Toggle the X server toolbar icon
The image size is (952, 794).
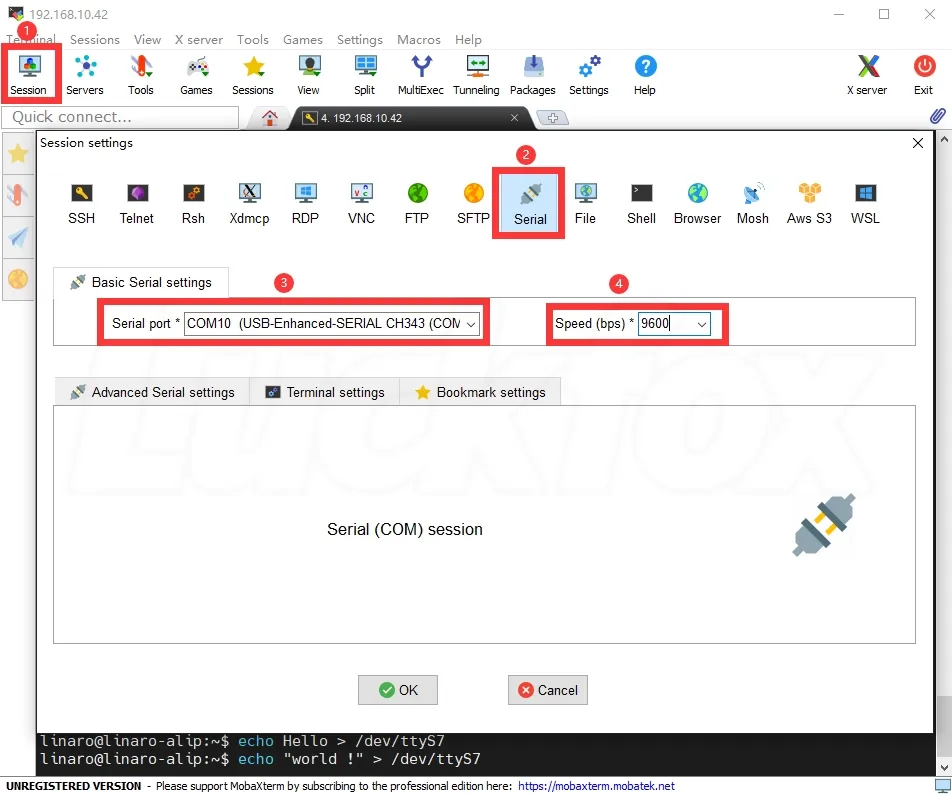click(867, 75)
